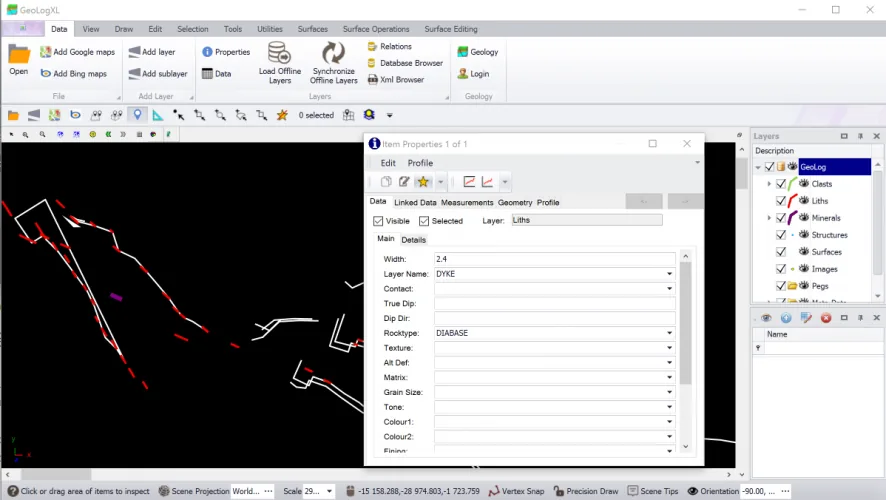Switch to the Details sub-tab
This screenshot has height=500, width=886.
413,240
